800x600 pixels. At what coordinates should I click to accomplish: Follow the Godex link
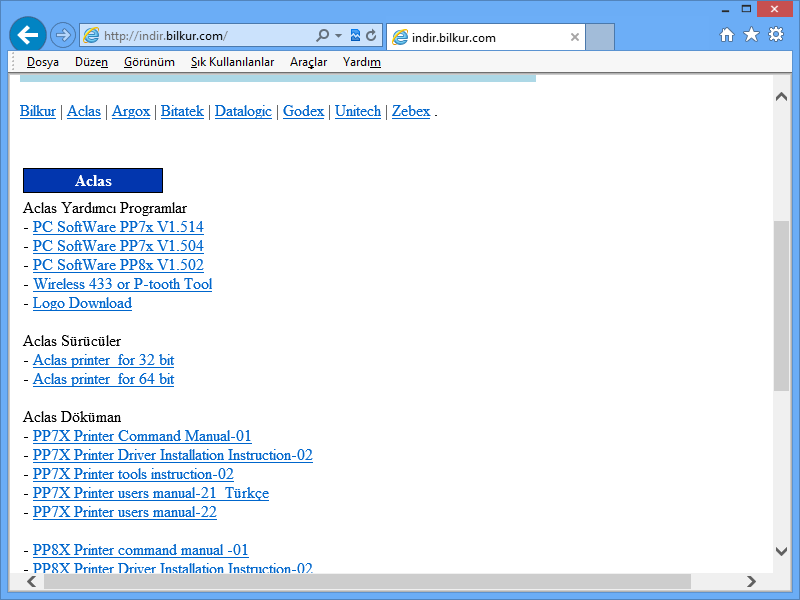(x=304, y=111)
